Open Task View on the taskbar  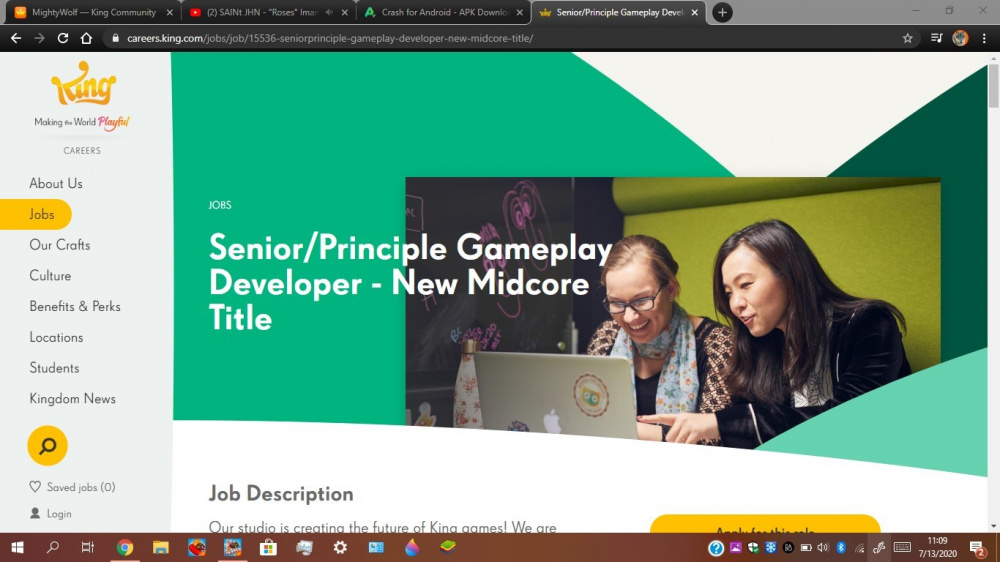88,547
